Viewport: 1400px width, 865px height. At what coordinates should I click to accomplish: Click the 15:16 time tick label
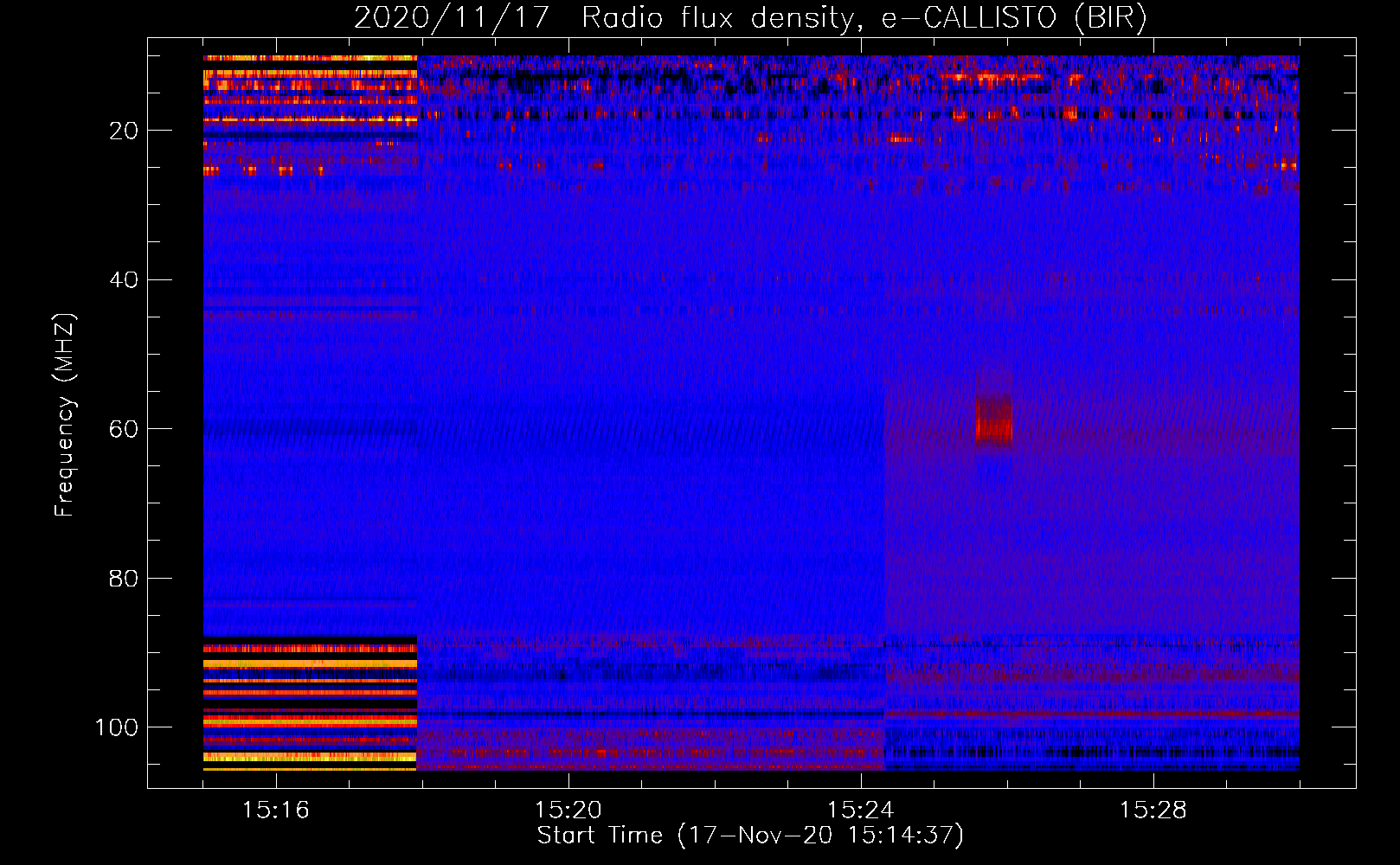(x=276, y=811)
